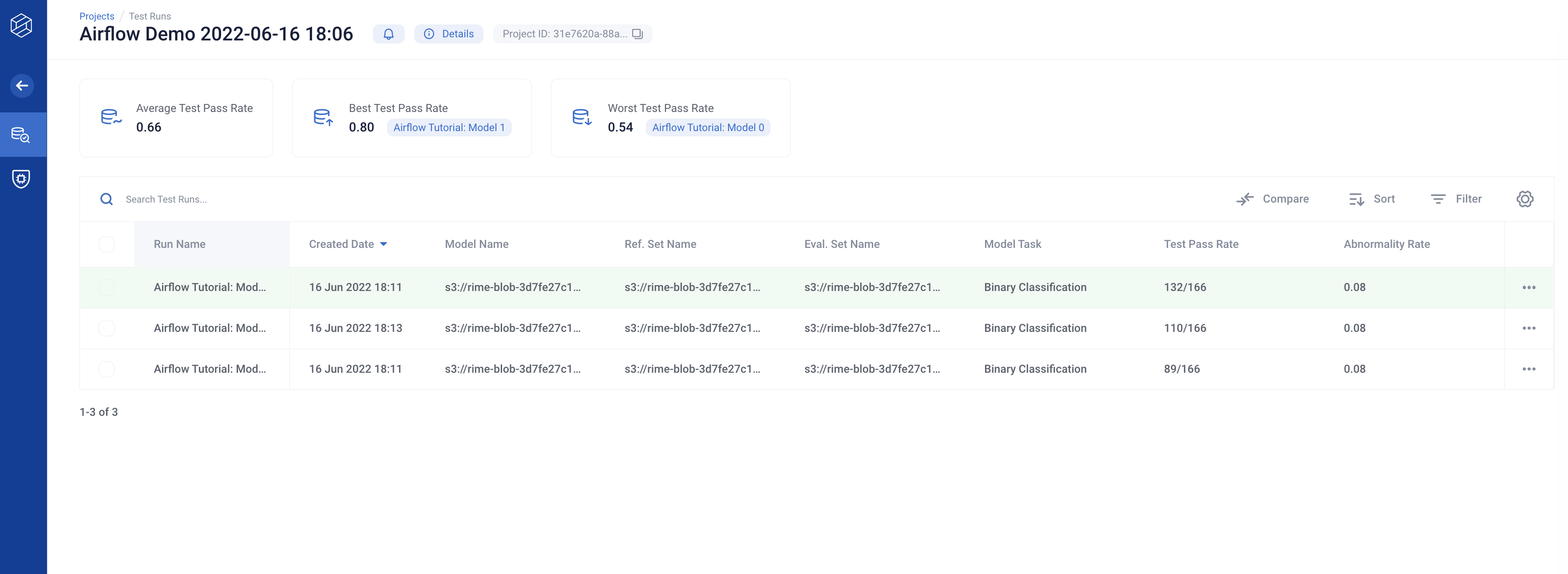The height and width of the screenshot is (574, 1568).
Task: Open the Sort menu
Action: pos(1371,199)
